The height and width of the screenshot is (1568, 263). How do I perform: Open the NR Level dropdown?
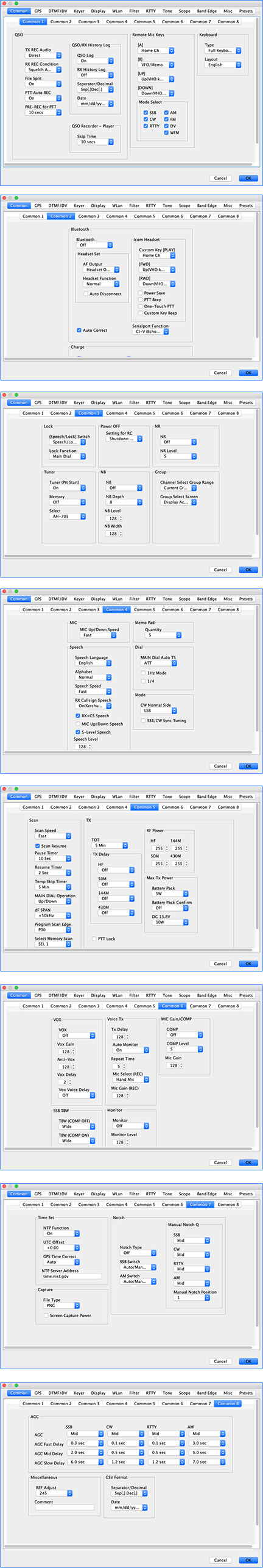178,456
